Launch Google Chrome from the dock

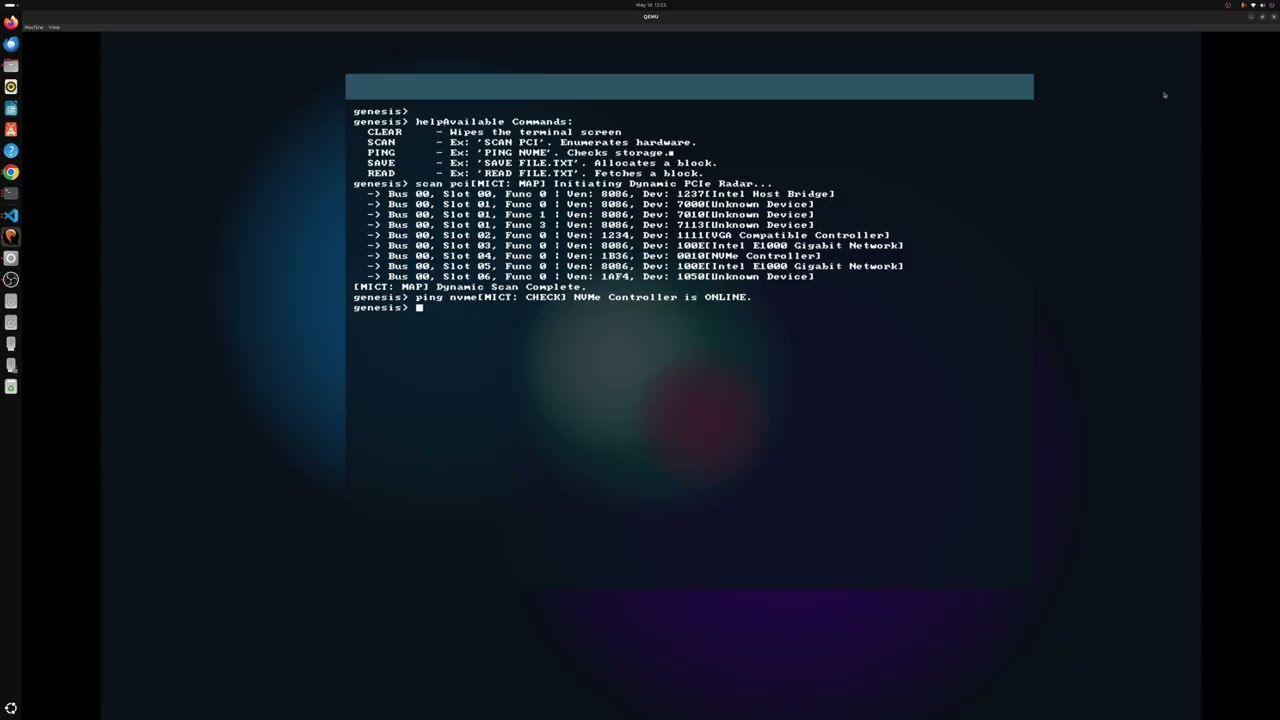tap(11, 172)
